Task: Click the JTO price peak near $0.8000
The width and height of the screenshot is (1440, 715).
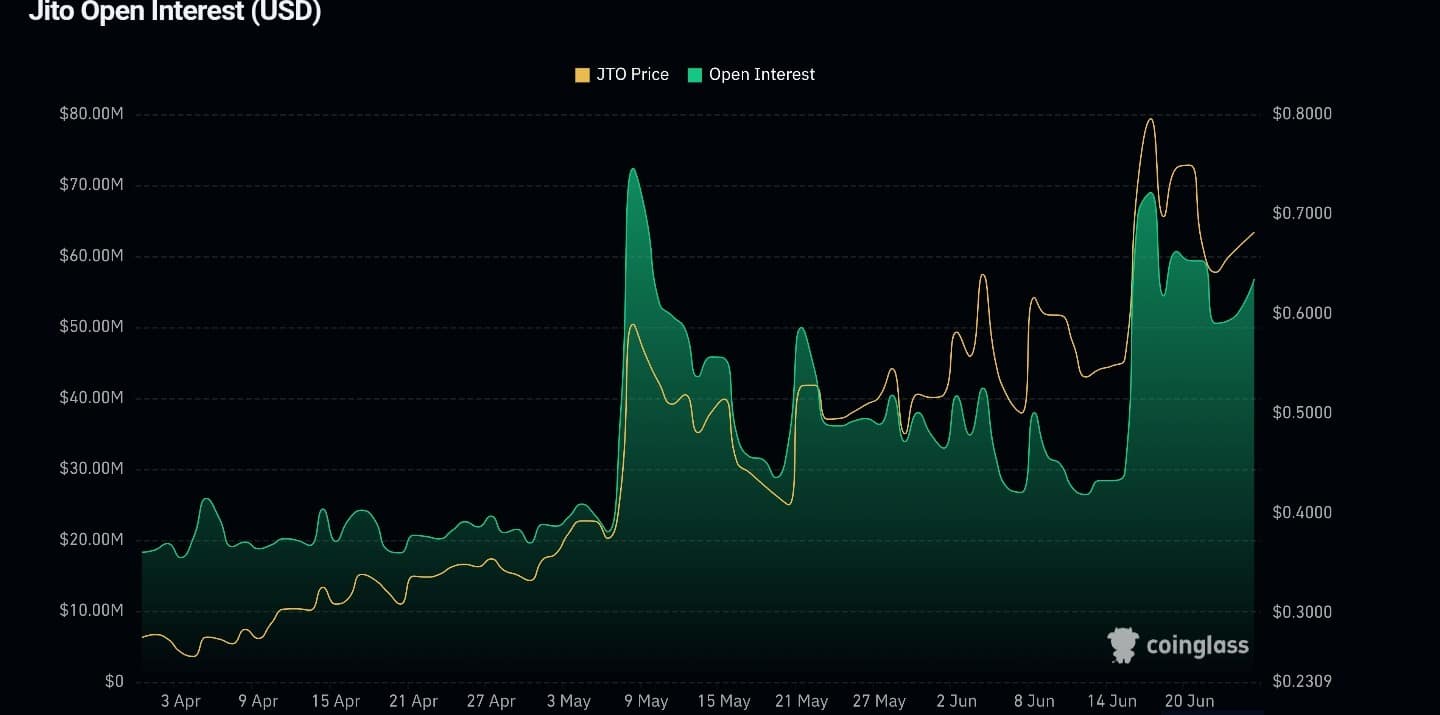Action: click(x=1150, y=119)
